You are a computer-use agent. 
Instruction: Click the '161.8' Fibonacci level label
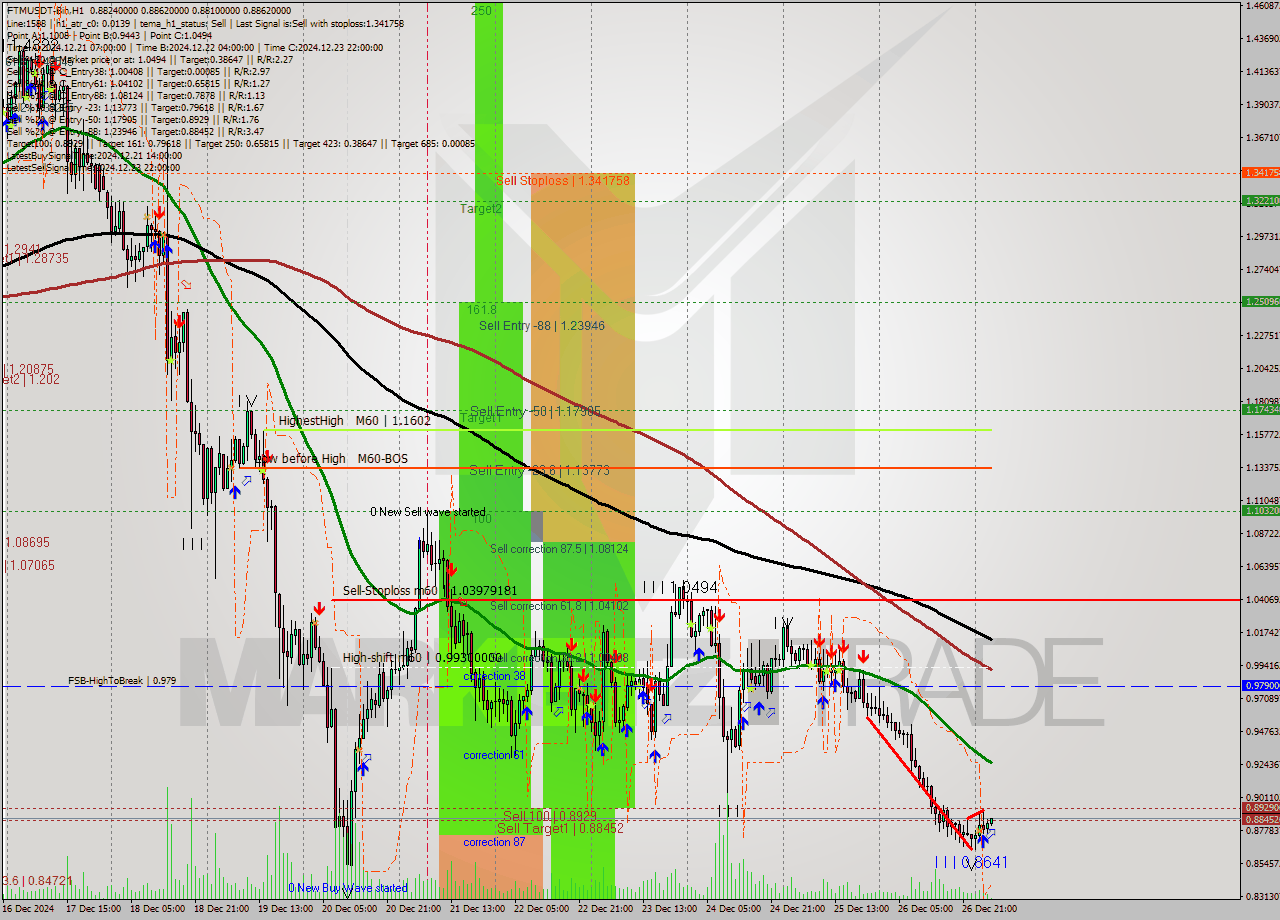pos(481,310)
